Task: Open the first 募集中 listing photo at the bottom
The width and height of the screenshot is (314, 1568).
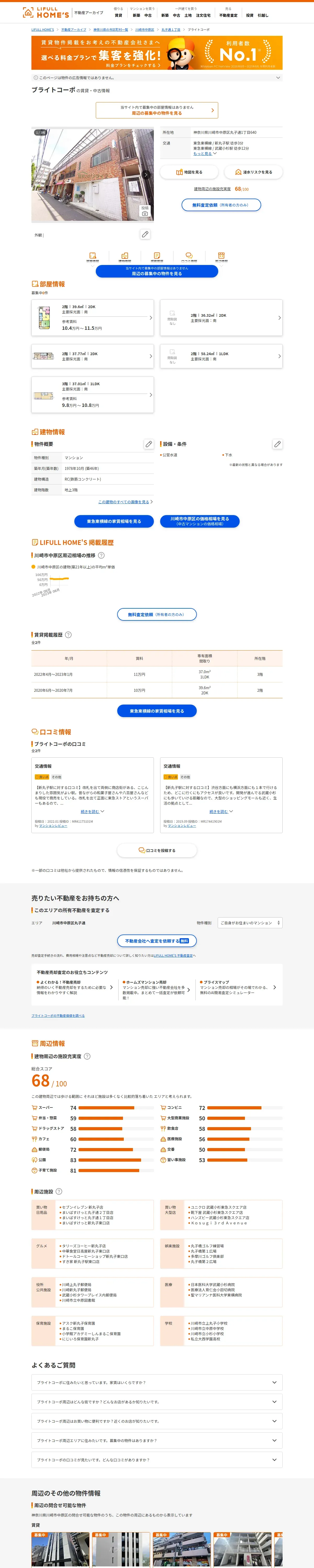Action: point(60,1549)
